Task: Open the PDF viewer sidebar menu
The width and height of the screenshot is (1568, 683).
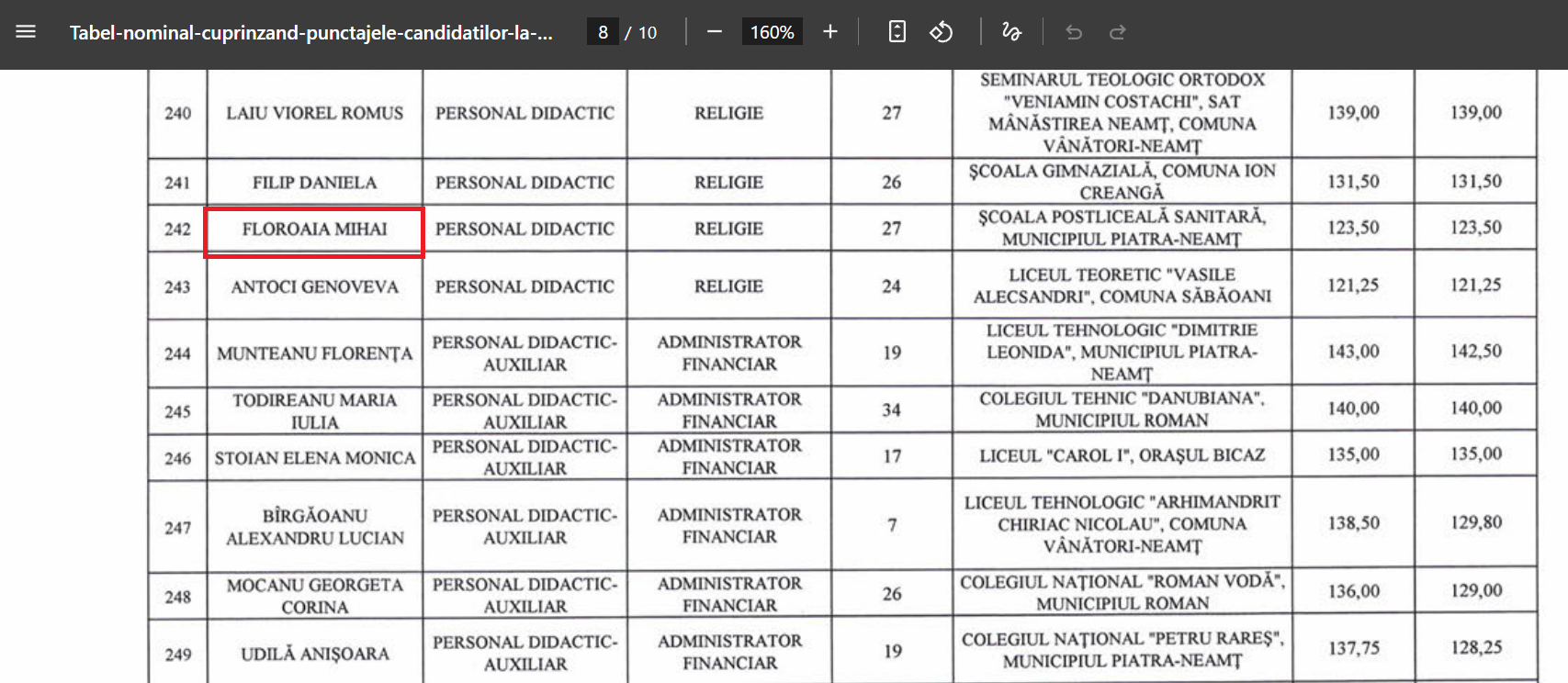Action: (26, 32)
